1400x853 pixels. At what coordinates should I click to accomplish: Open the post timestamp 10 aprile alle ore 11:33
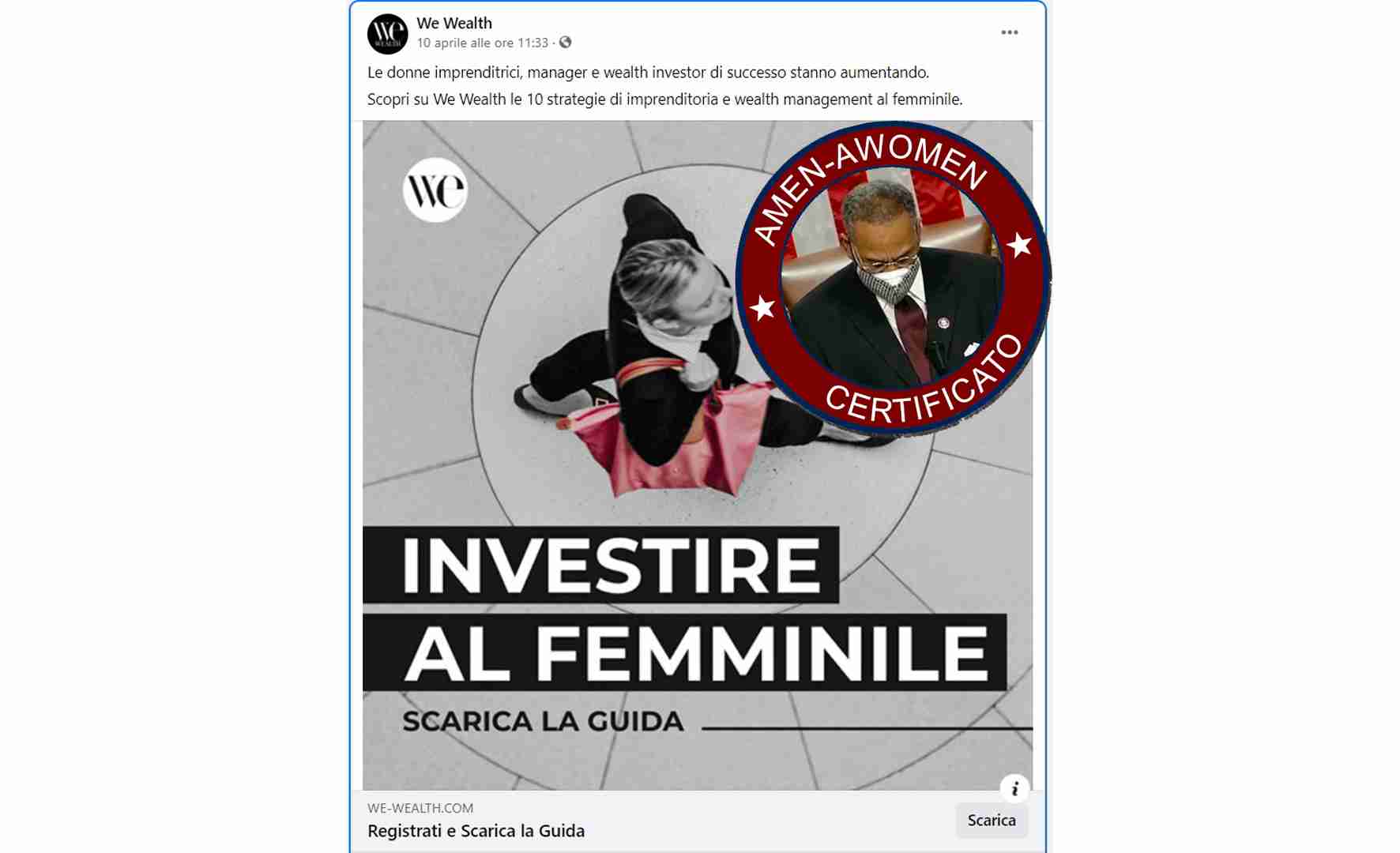coord(483,43)
